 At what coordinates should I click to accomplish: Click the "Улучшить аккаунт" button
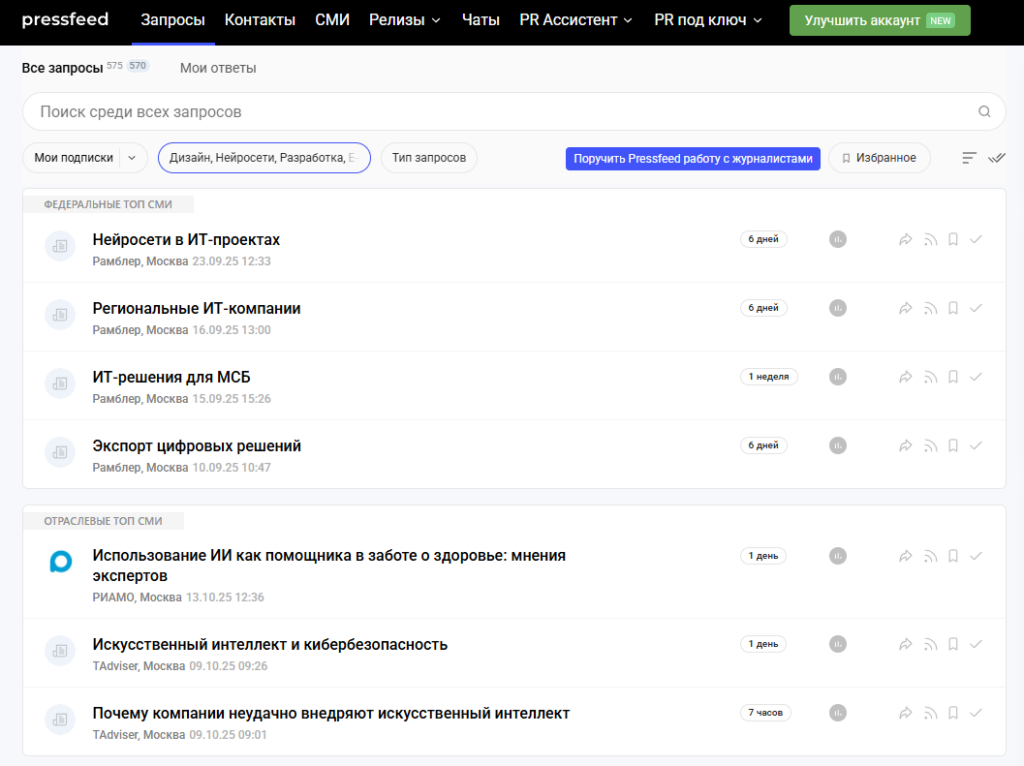879,20
